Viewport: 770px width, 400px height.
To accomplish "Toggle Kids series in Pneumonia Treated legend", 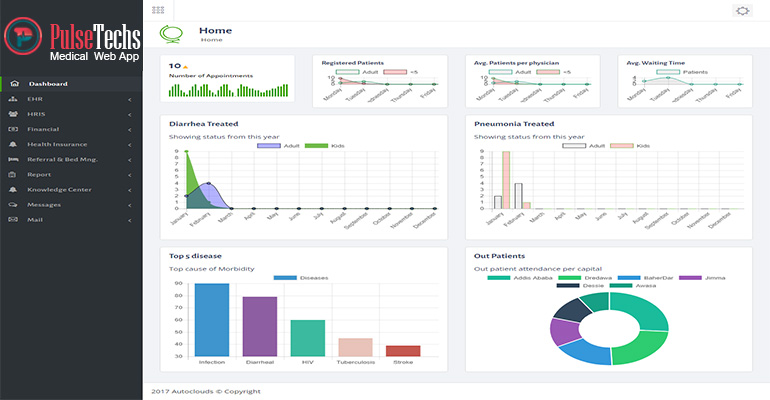I will (x=622, y=146).
